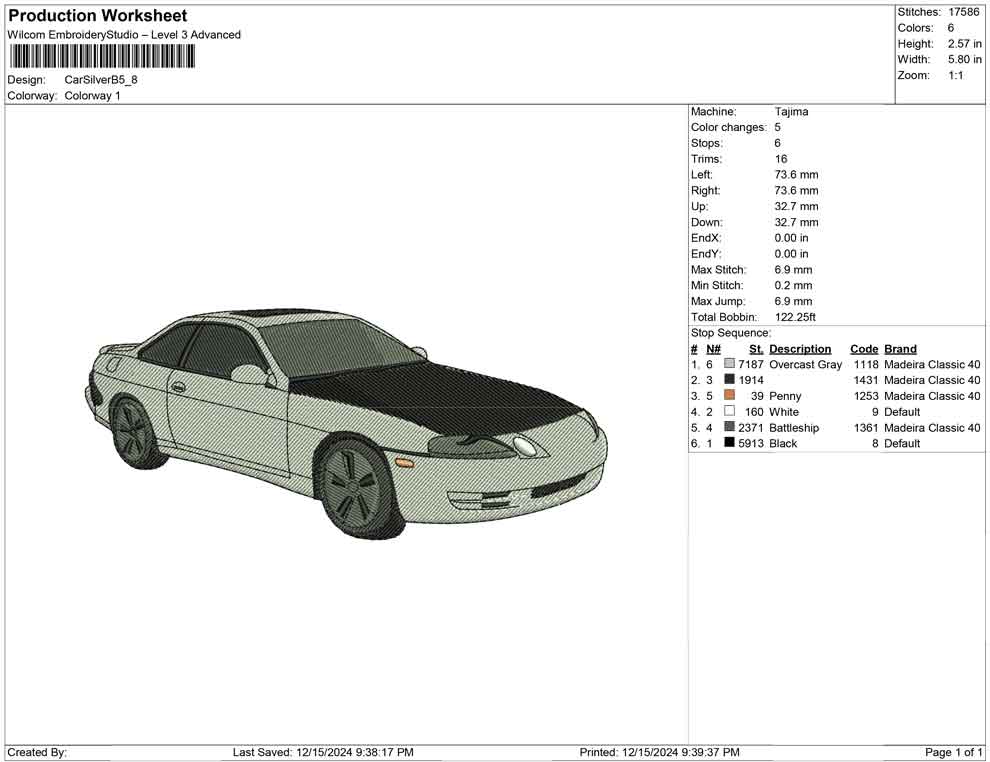The width and height of the screenshot is (990, 762).
Task: Select the Penny color swatch
Action: (729, 396)
